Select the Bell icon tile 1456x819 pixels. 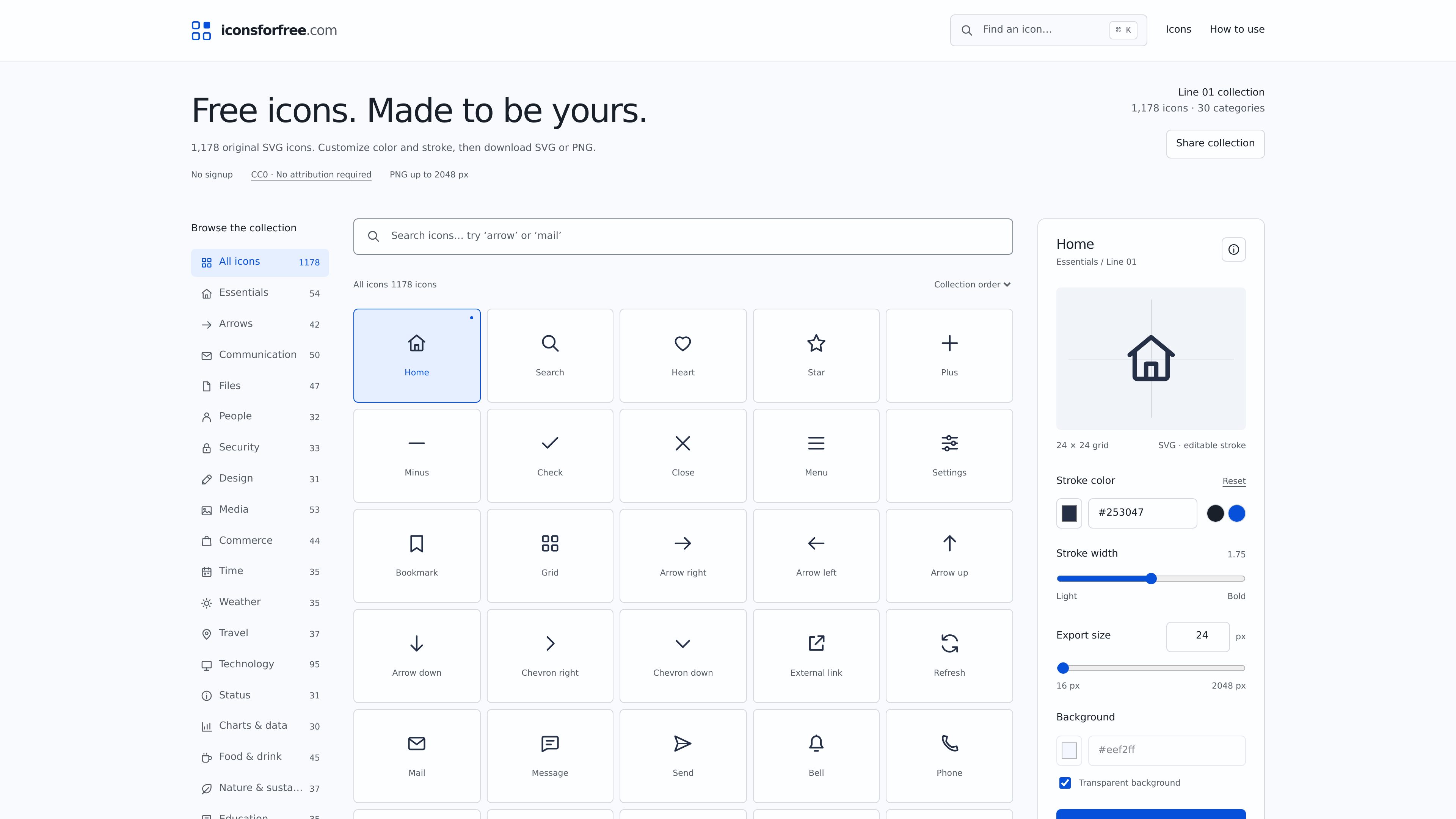click(x=816, y=756)
